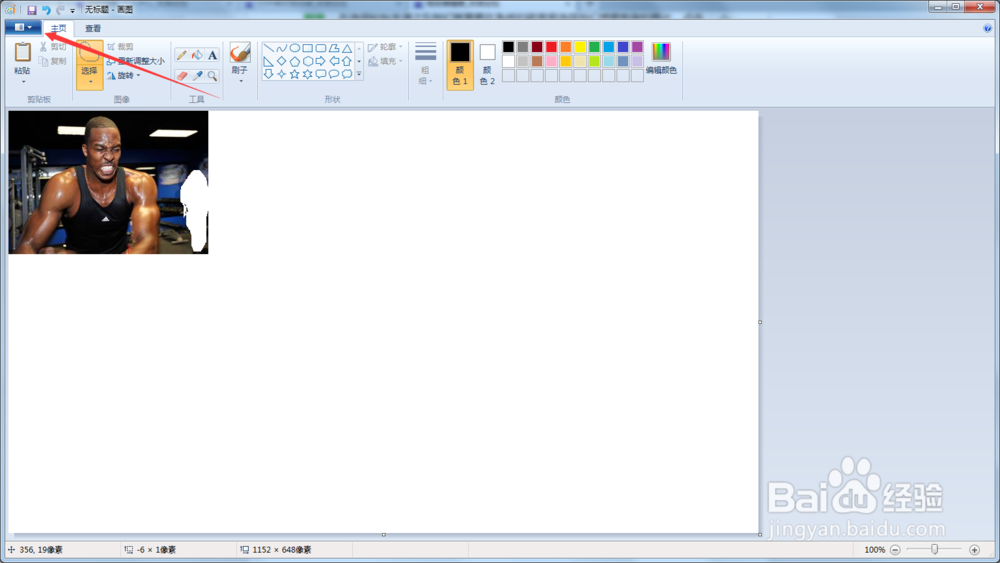Click the redo arrow in title bar
This screenshot has height=563, width=1000.
tap(60, 10)
